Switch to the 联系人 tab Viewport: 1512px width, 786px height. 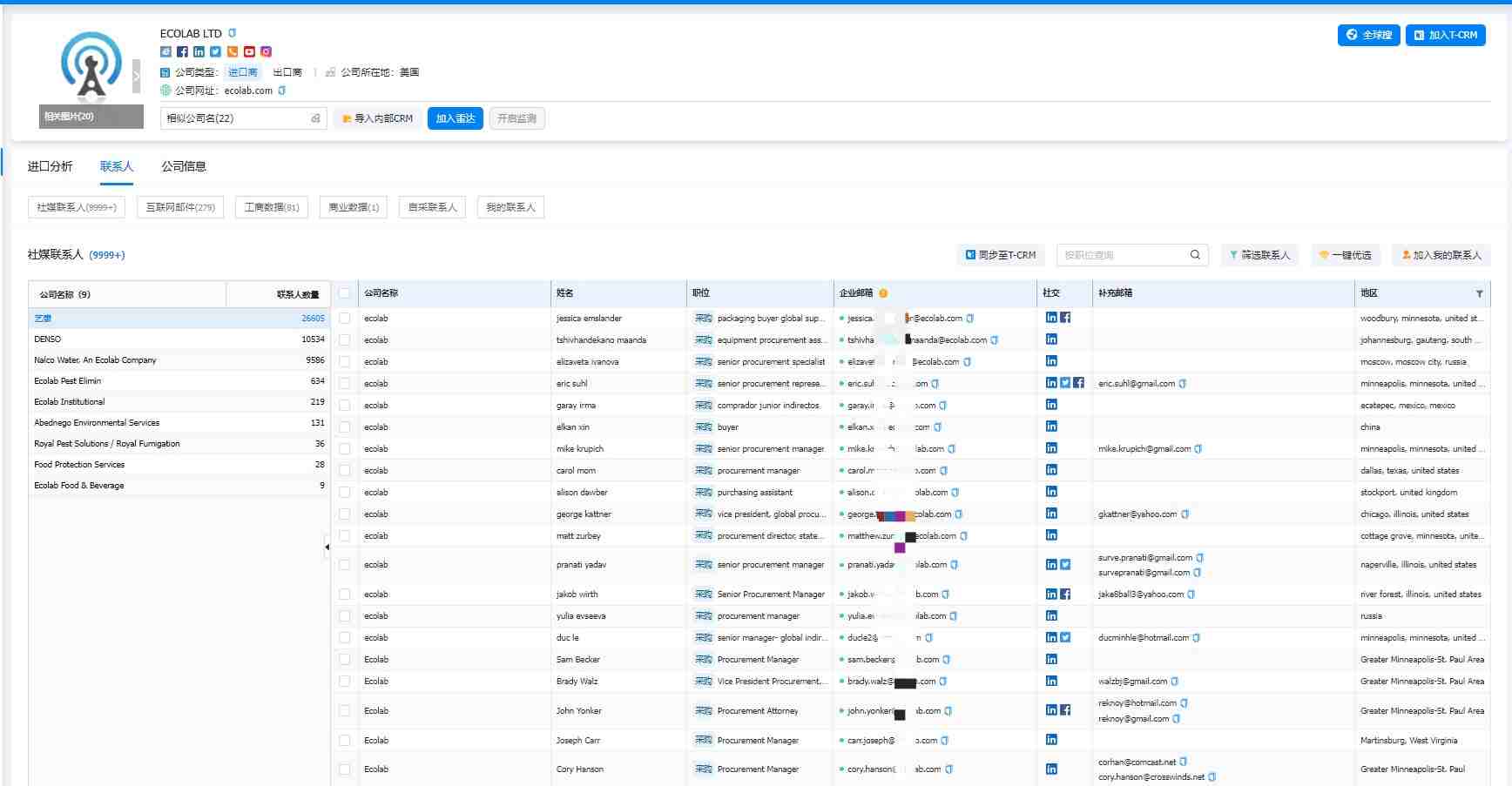[117, 165]
